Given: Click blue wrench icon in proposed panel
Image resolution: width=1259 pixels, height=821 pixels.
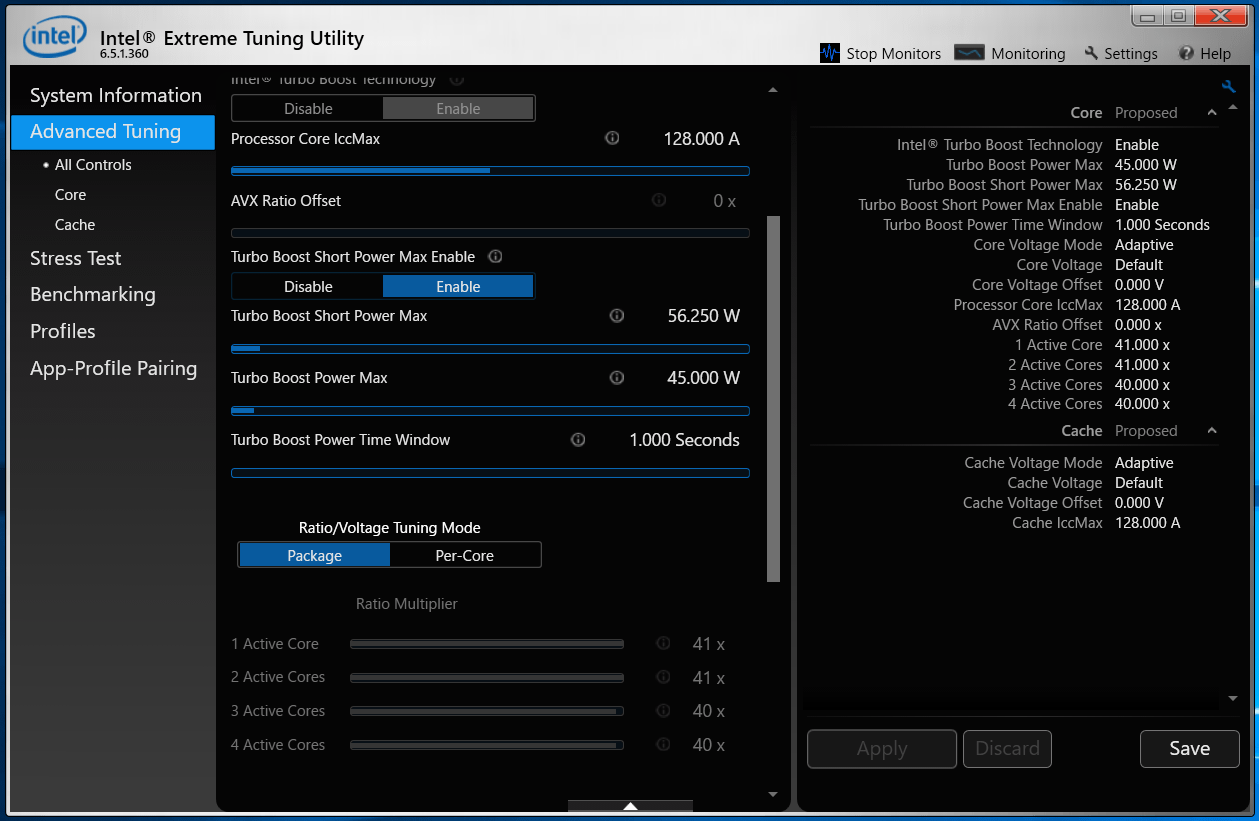Looking at the screenshot, I should point(1229,87).
